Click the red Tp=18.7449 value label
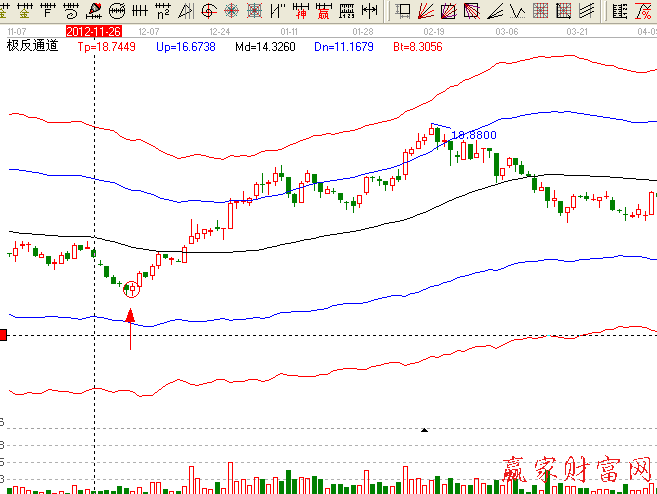The width and height of the screenshot is (657, 494). [x=107, y=47]
